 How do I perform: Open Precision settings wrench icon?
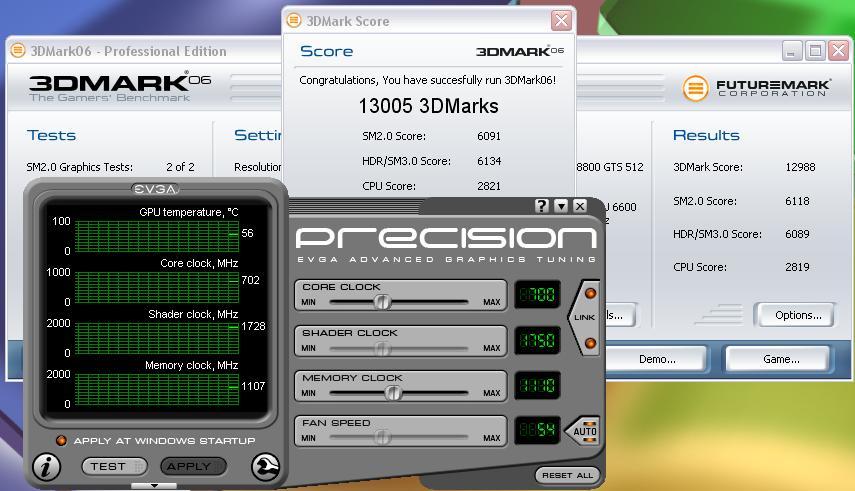266,466
